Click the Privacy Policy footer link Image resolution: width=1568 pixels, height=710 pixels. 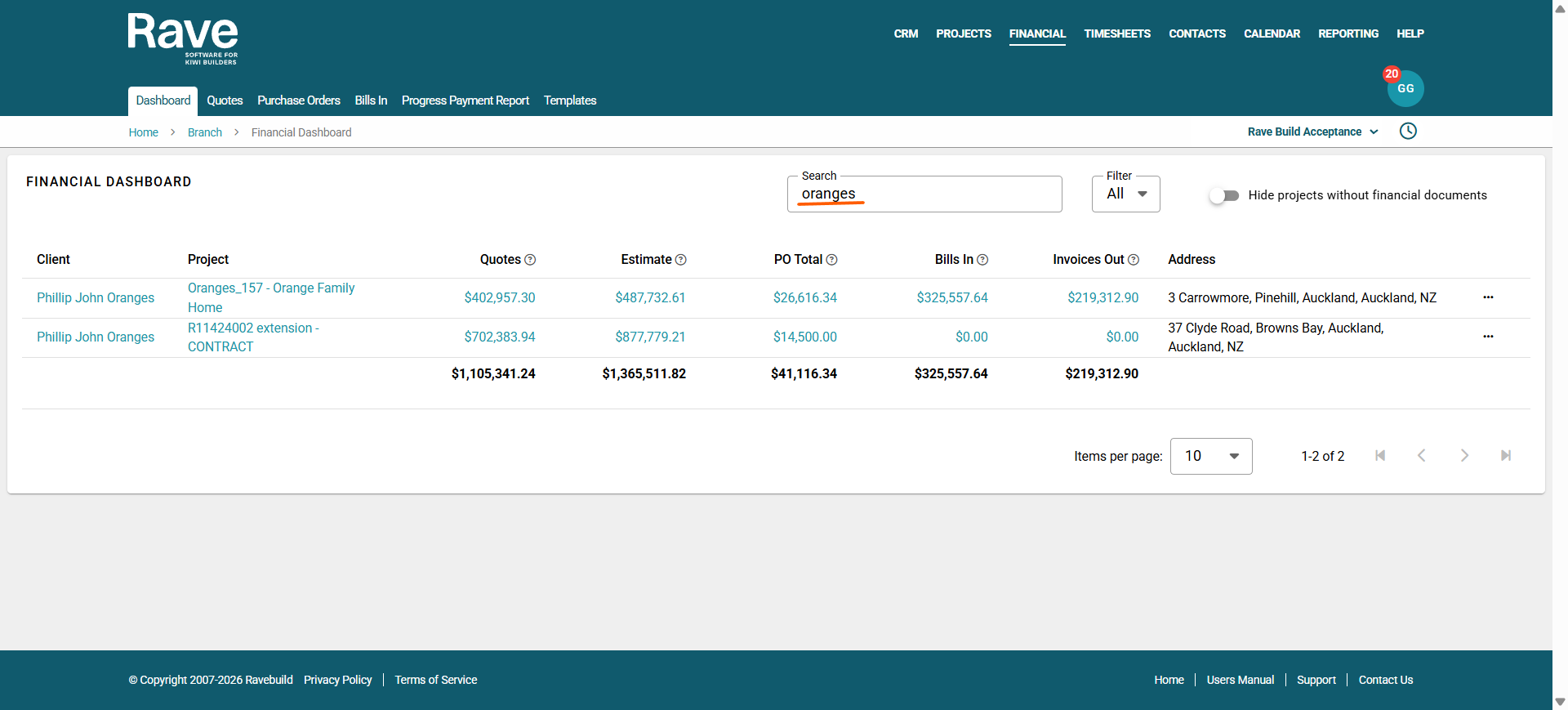[x=337, y=680]
